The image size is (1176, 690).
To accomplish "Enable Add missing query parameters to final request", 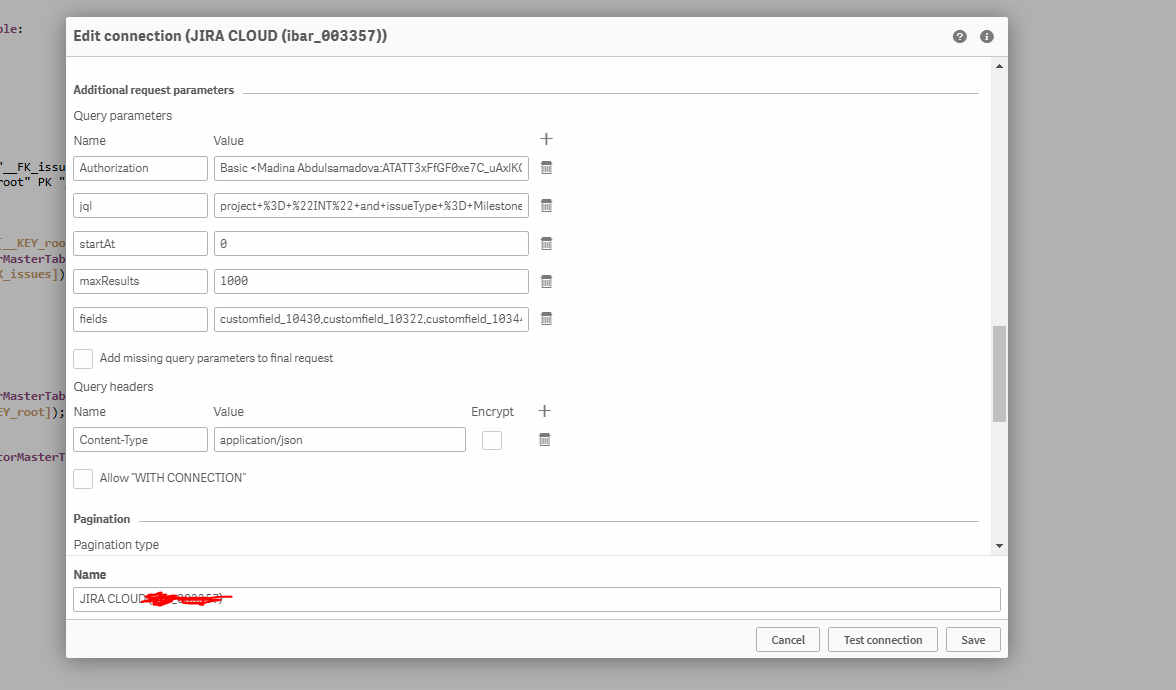I will pyautogui.click(x=83, y=358).
